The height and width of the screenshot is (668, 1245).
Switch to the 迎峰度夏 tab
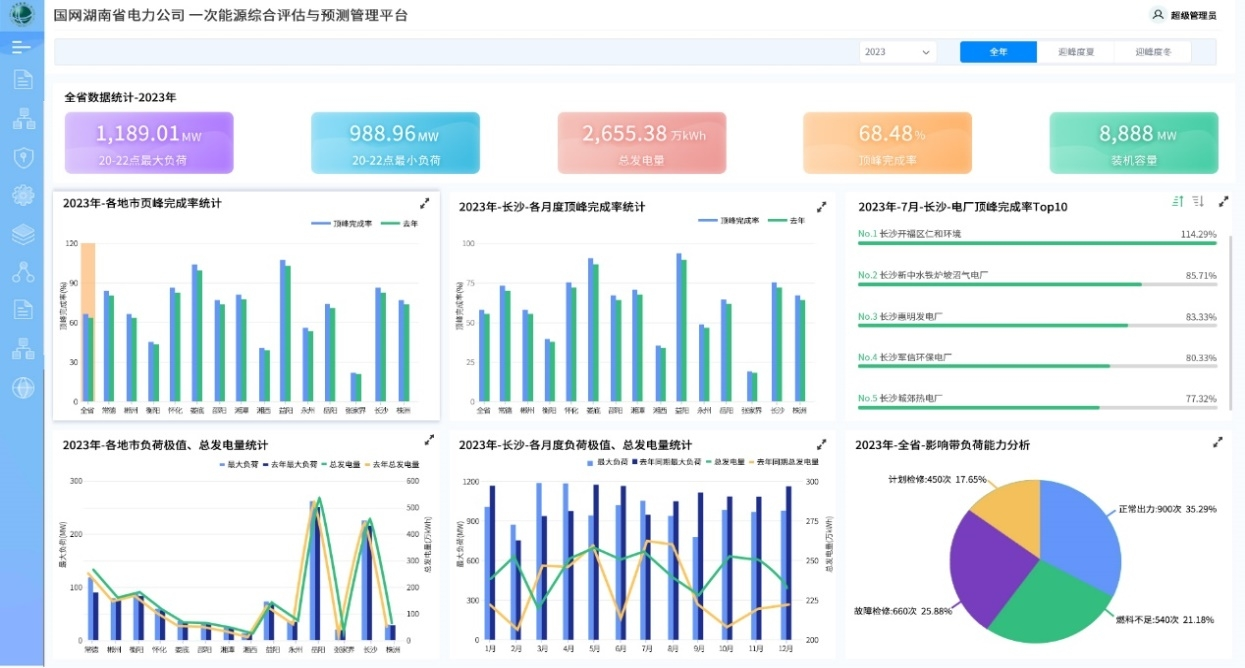point(1075,51)
